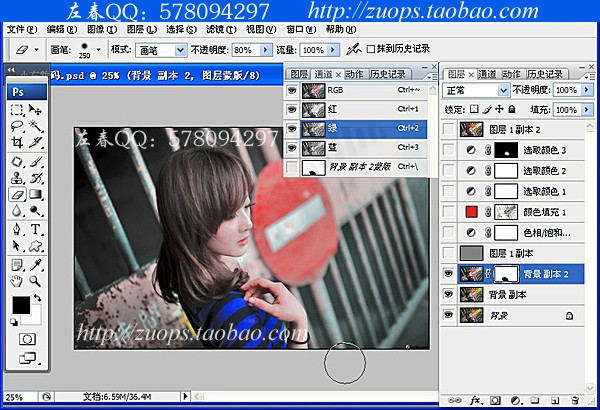Screen dimensions: 600x410
Task: Open the 选择 menu
Action: click(x=181, y=29)
